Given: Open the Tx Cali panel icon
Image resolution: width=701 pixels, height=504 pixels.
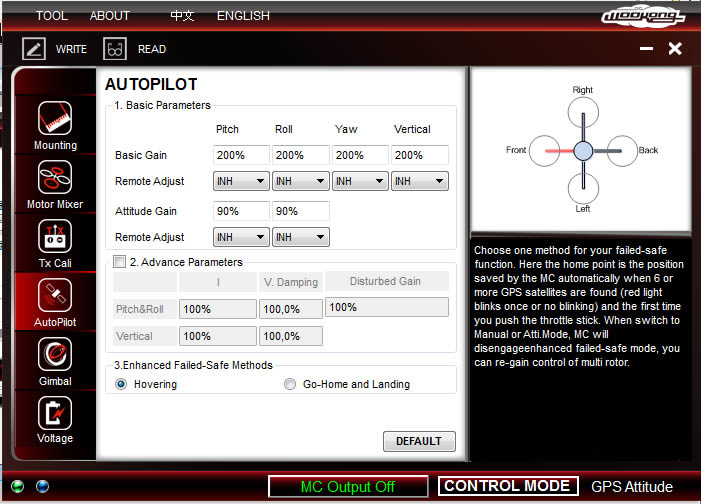Looking at the screenshot, I should pos(55,237).
